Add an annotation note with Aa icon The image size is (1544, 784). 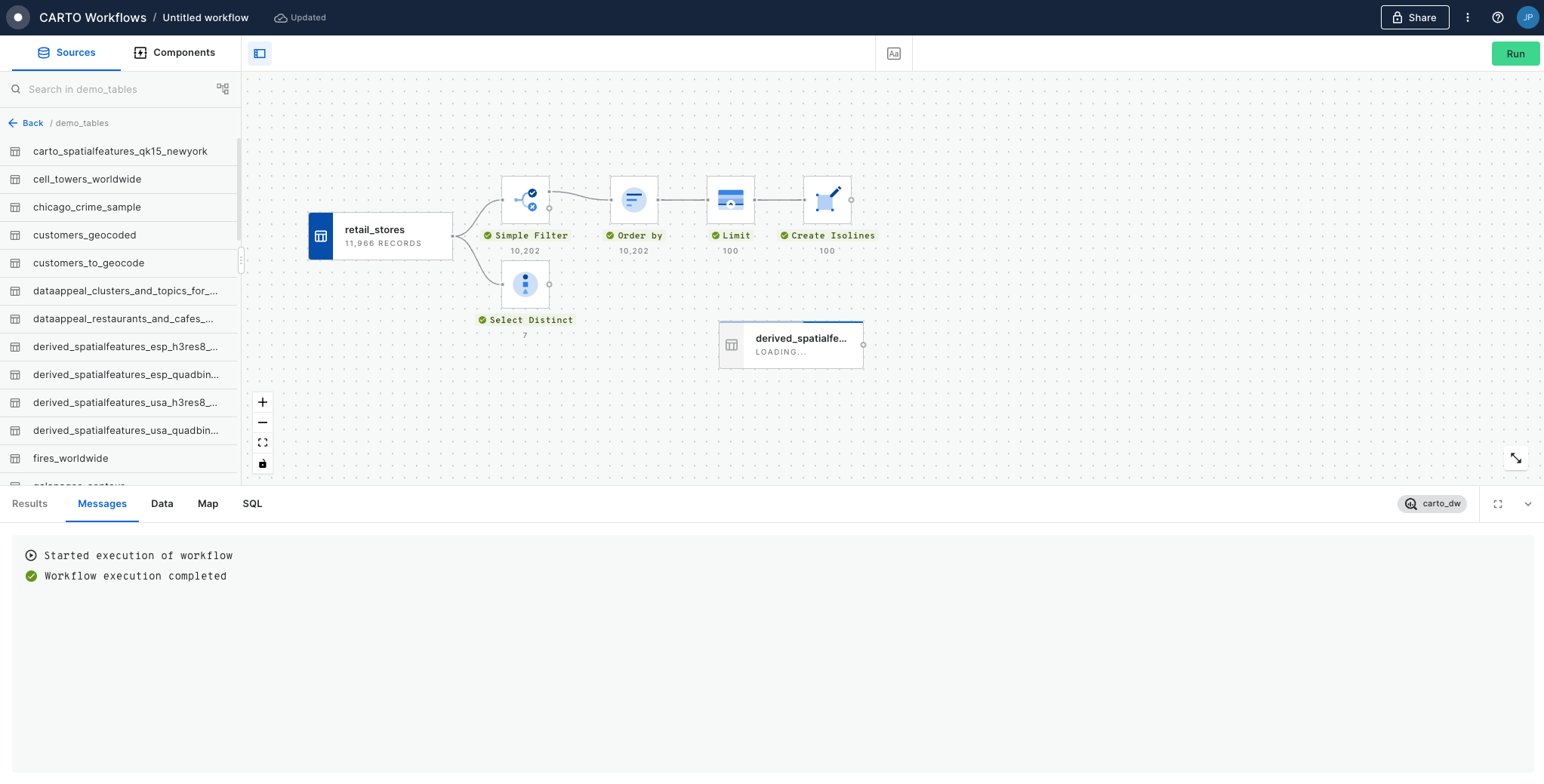click(x=894, y=54)
